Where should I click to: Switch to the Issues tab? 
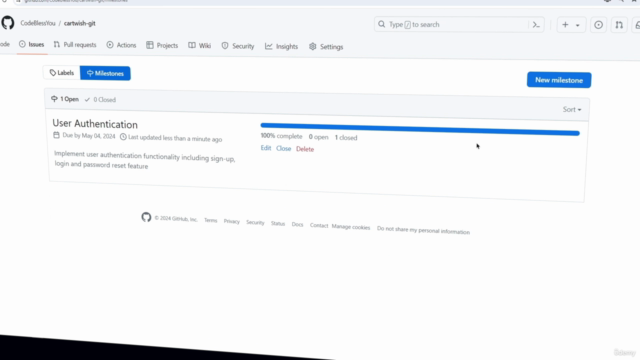(31, 44)
